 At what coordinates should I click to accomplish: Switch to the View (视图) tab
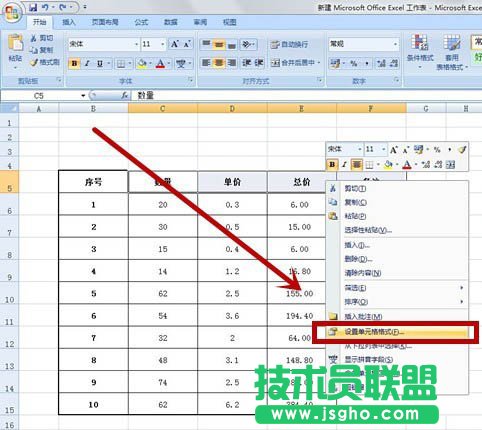pyautogui.click(x=229, y=22)
